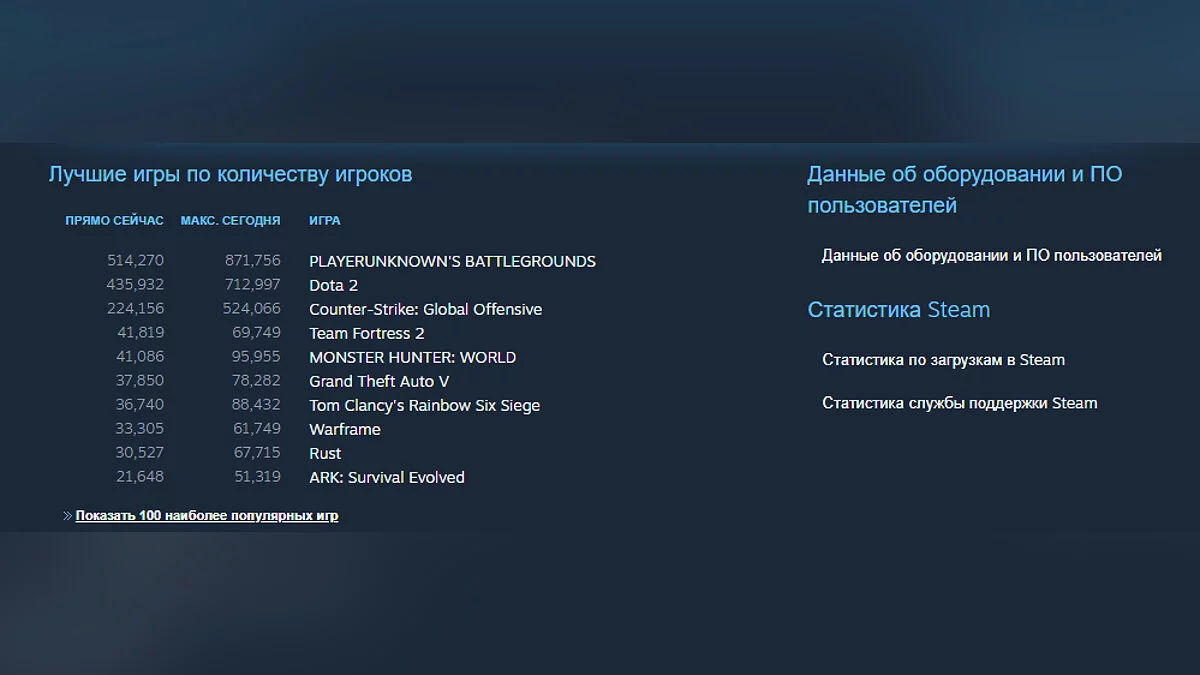Click peak value 69,749
This screenshot has width=1200, height=675.
click(x=257, y=332)
